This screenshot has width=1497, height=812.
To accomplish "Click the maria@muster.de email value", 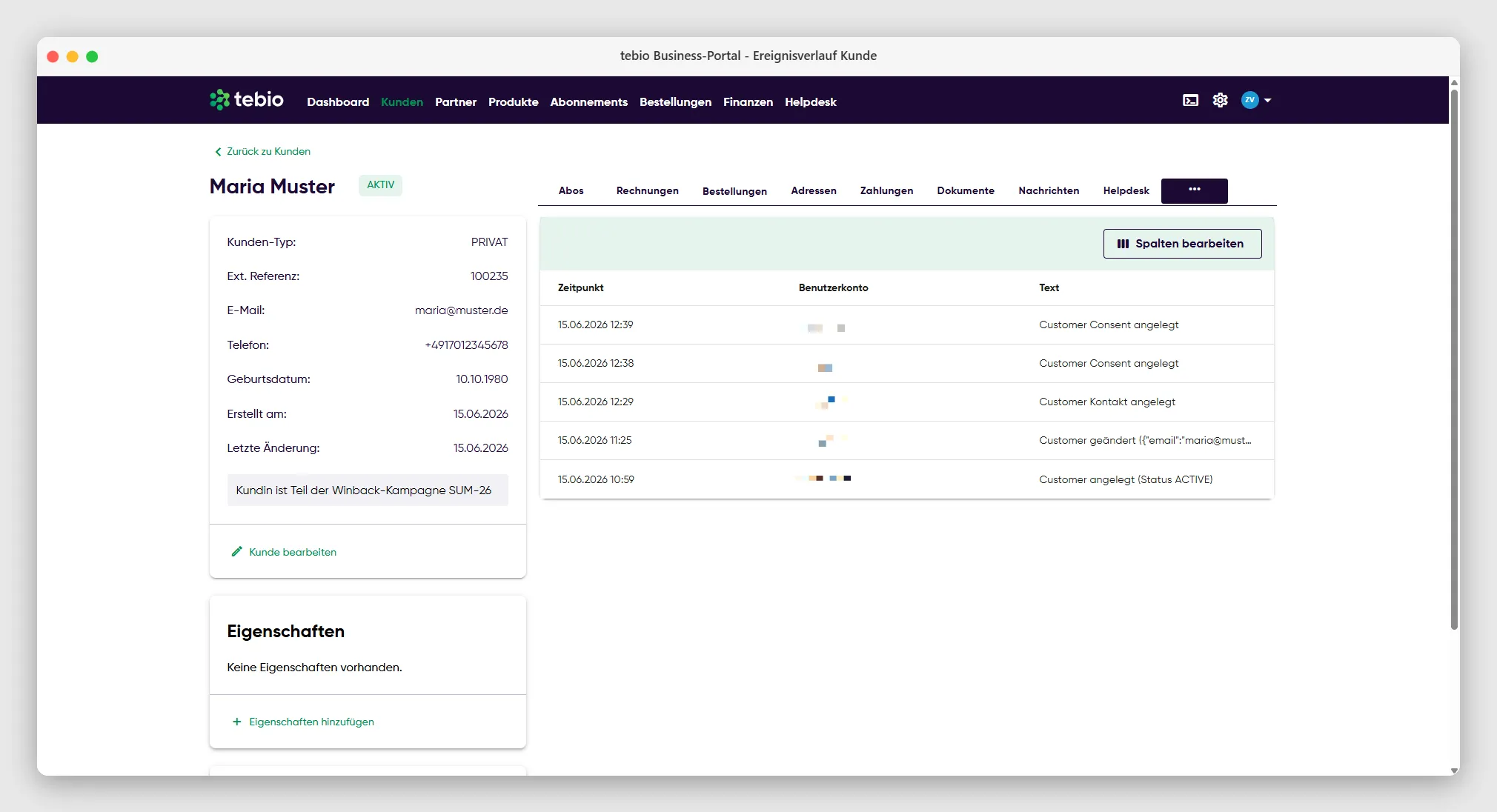I will click(x=461, y=310).
